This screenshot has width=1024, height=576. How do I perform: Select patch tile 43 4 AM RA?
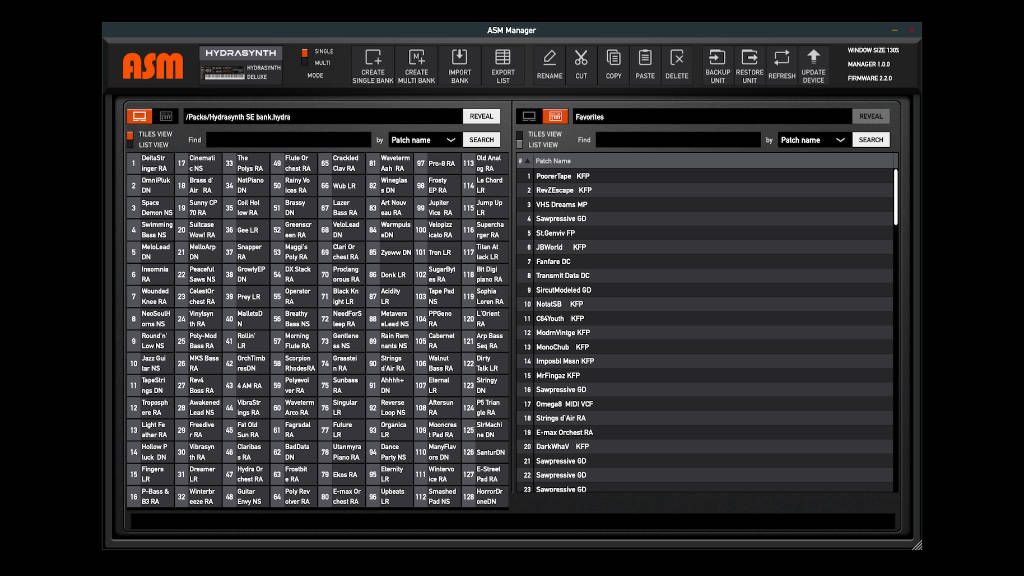[x=246, y=385]
